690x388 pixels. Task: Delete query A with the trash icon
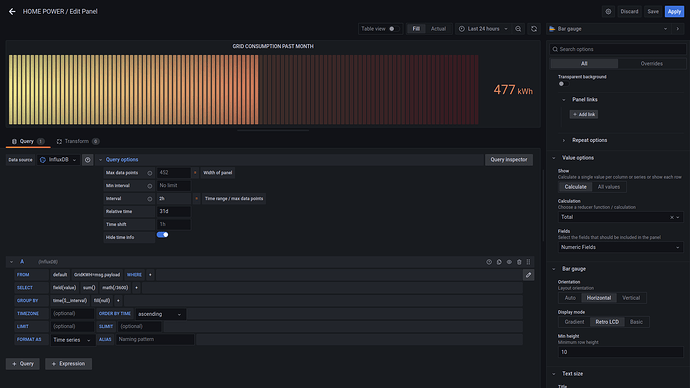point(519,262)
